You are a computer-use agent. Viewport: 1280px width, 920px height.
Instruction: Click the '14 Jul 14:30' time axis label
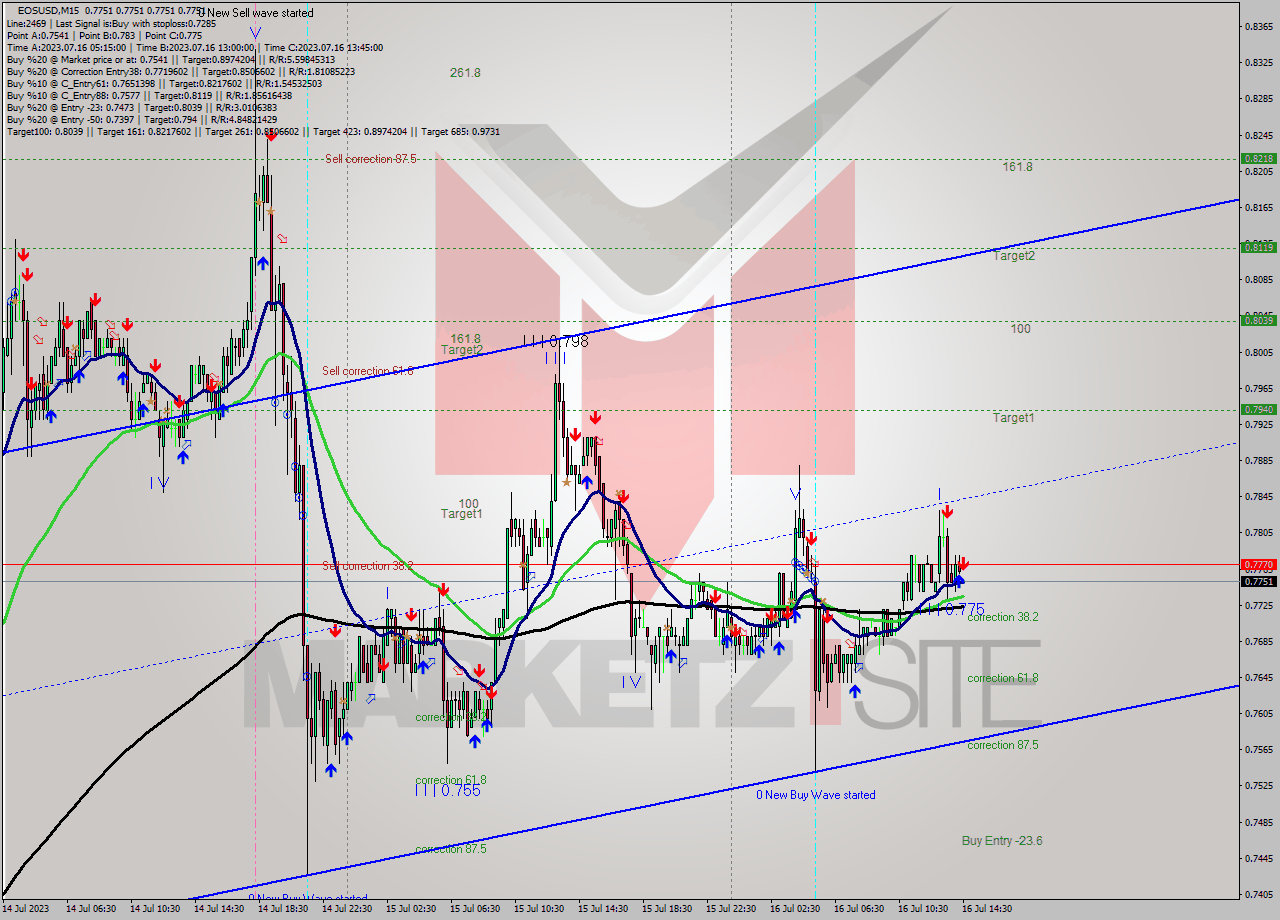218,909
